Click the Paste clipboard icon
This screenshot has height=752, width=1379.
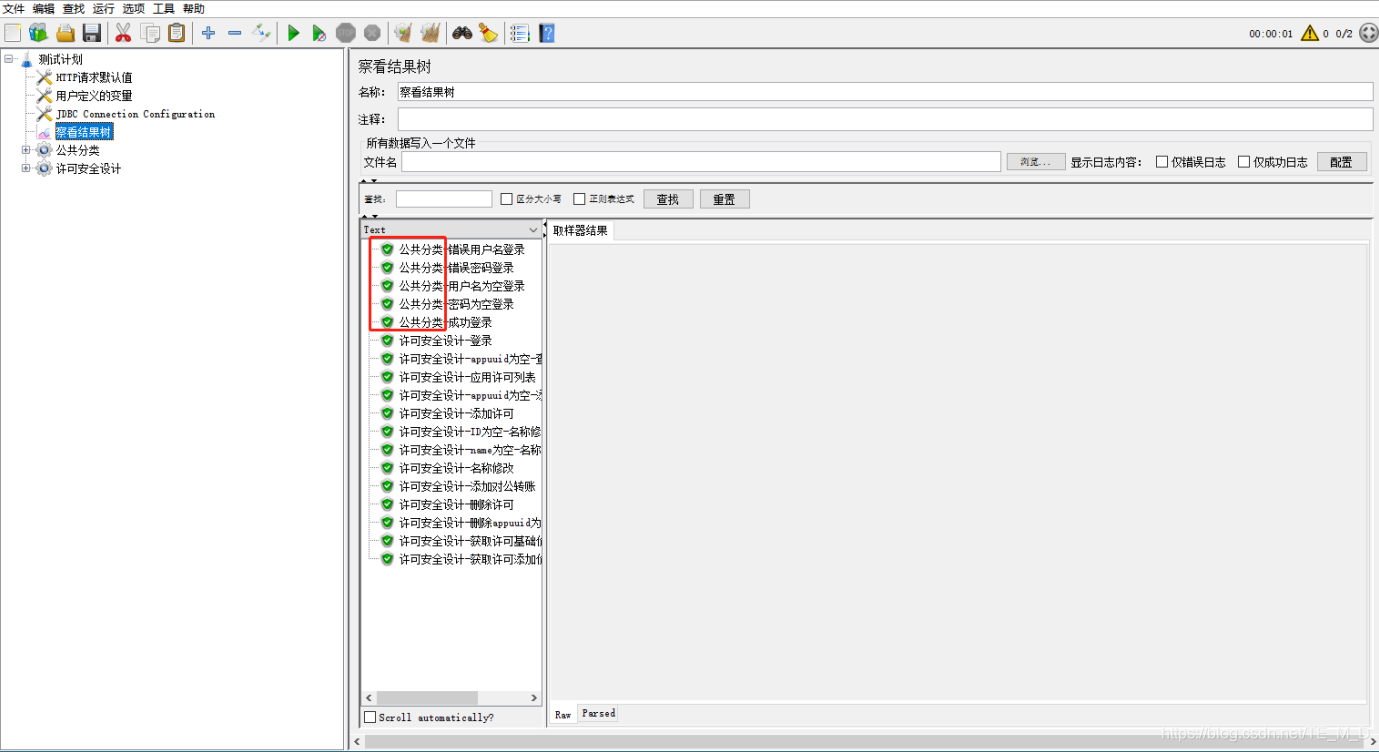[x=176, y=33]
